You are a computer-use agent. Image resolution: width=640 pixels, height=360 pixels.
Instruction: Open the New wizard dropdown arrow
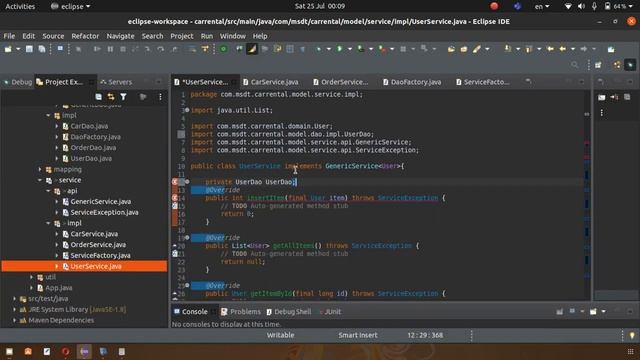click(18, 49)
